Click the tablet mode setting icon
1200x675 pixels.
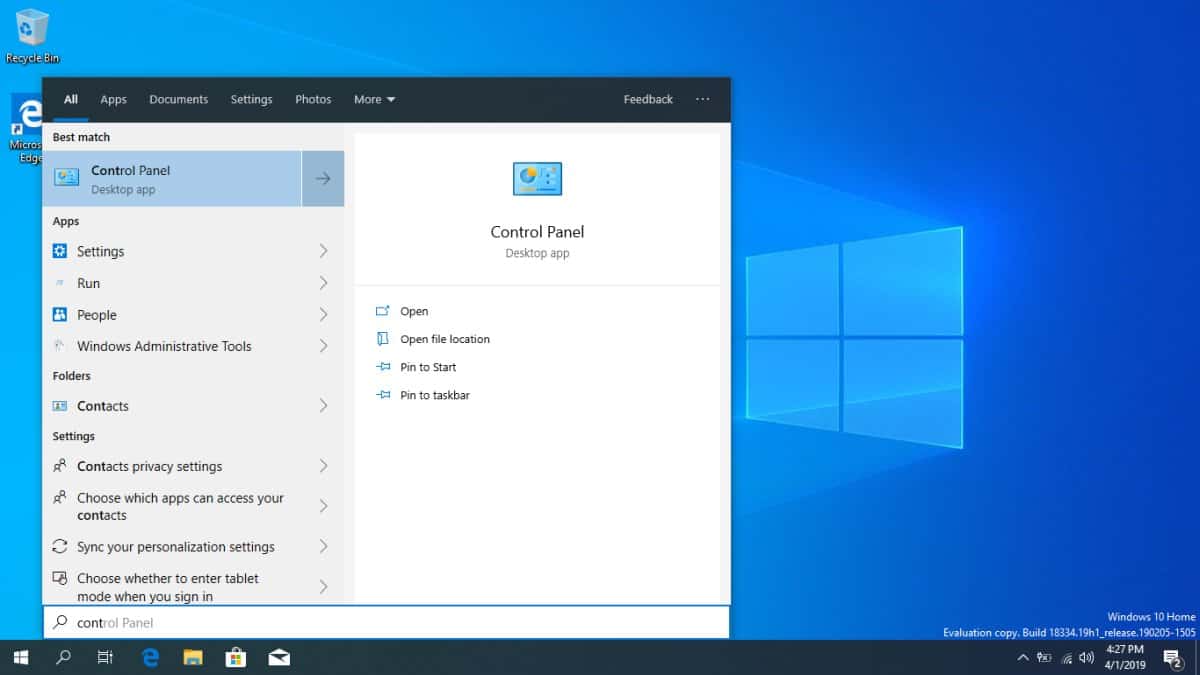pos(60,579)
